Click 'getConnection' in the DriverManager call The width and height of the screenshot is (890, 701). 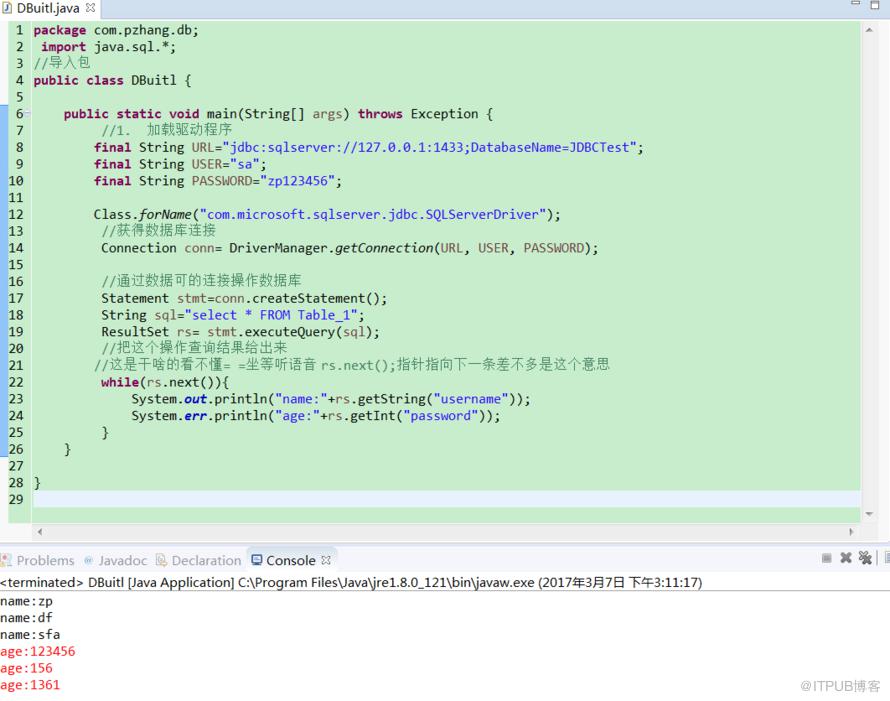(384, 248)
